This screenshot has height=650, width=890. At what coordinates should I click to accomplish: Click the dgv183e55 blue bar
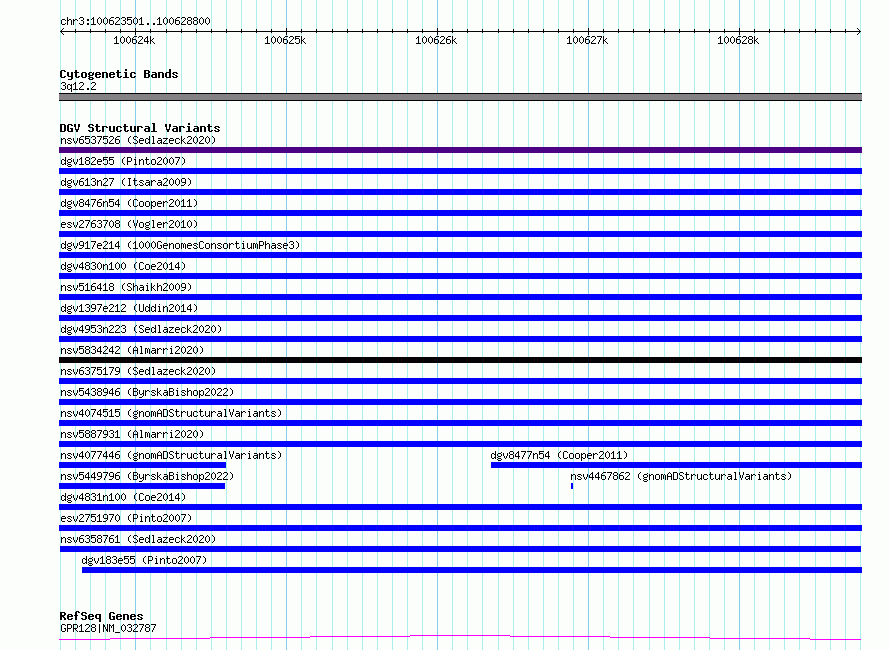[472, 570]
